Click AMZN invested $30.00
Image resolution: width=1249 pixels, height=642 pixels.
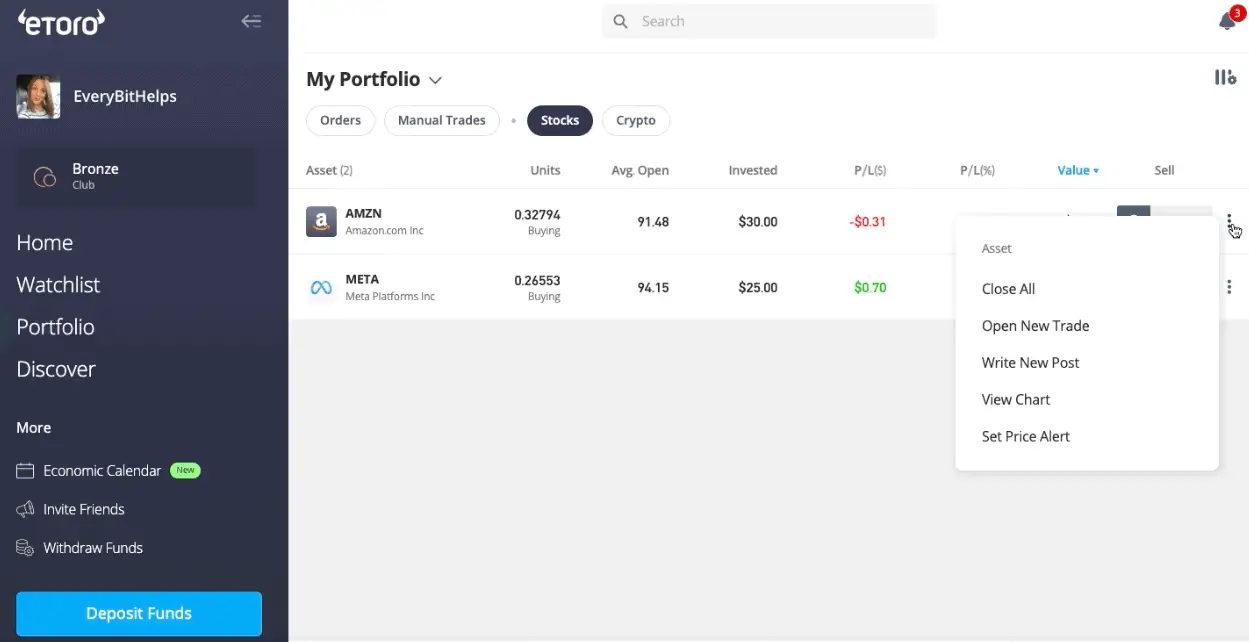(758, 221)
